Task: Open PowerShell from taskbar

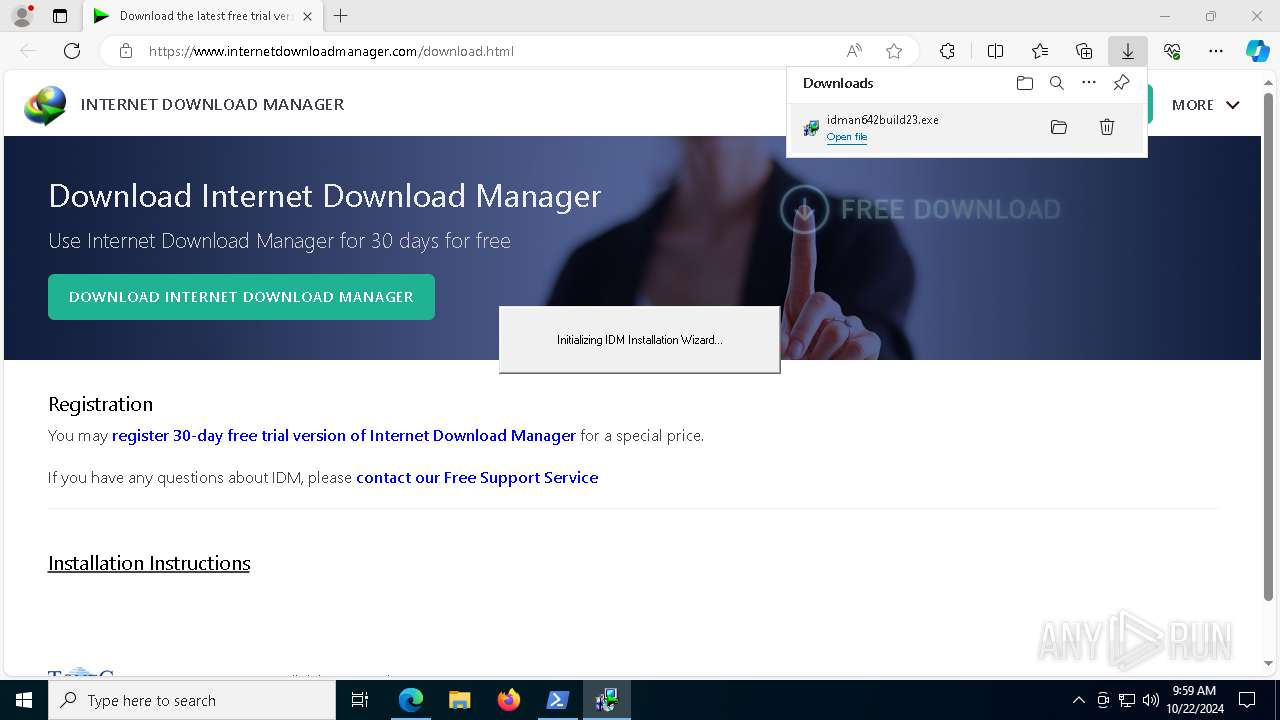Action: [x=557, y=700]
